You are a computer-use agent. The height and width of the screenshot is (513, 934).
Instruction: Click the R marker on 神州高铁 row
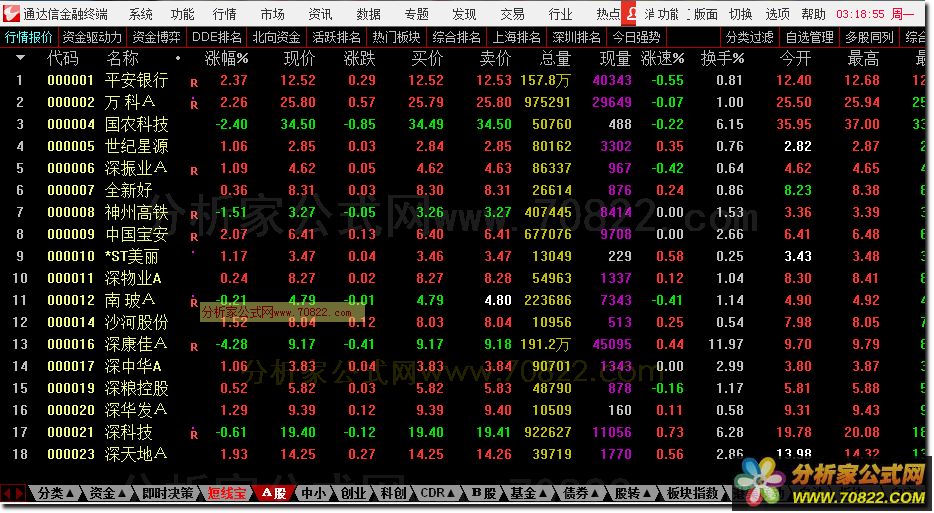click(194, 215)
